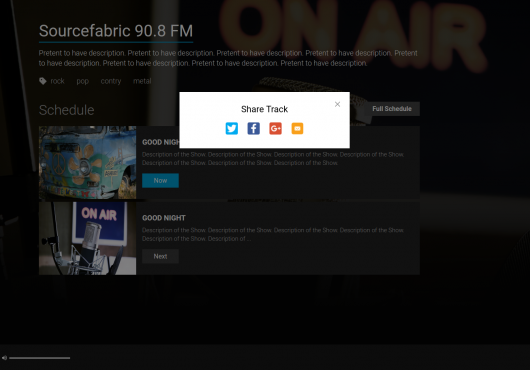Viewport: 530px width, 370px height.
Task: Click the Now button
Action: 160,180
